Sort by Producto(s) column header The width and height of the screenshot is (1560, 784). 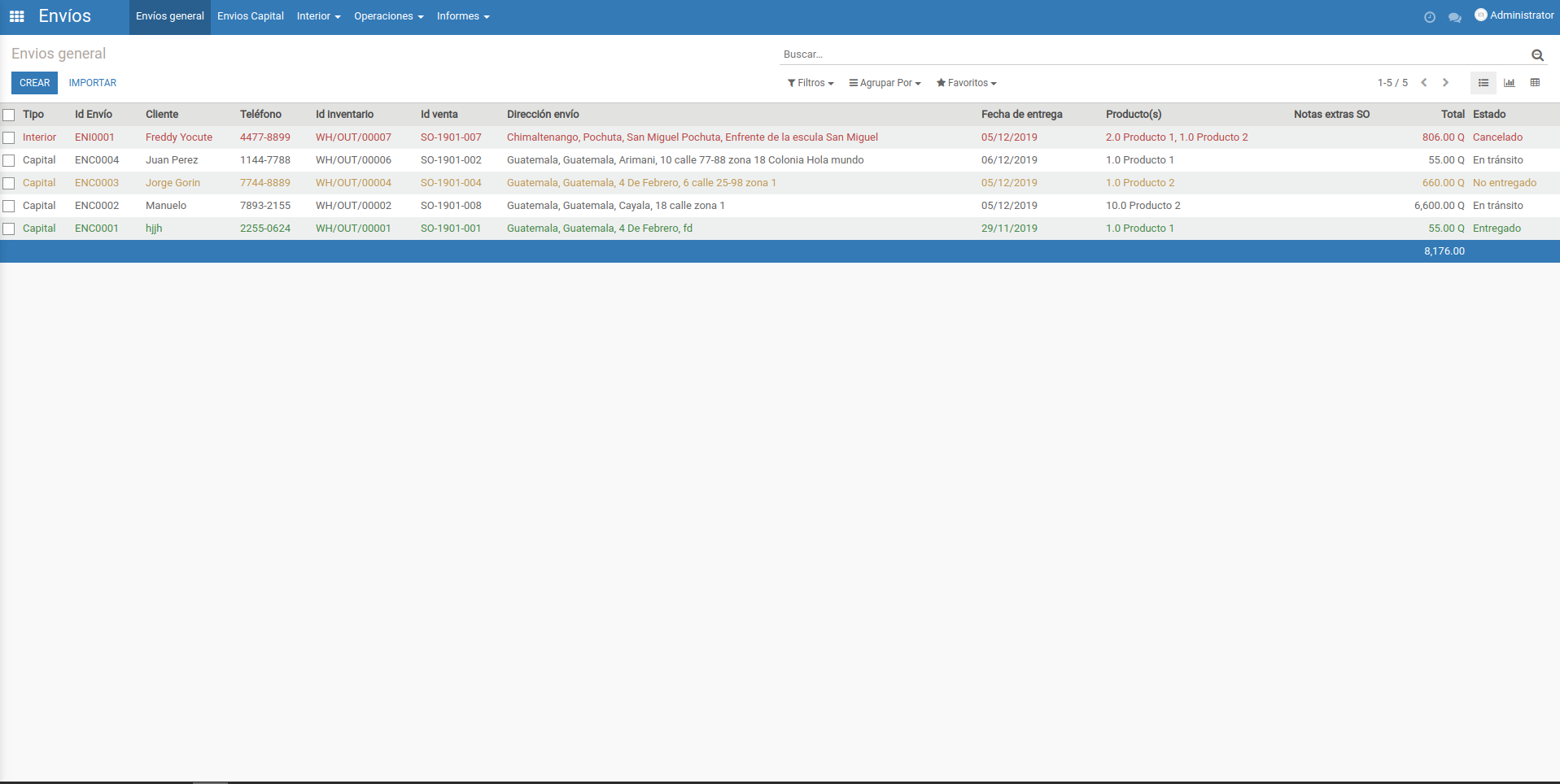[x=1134, y=115]
